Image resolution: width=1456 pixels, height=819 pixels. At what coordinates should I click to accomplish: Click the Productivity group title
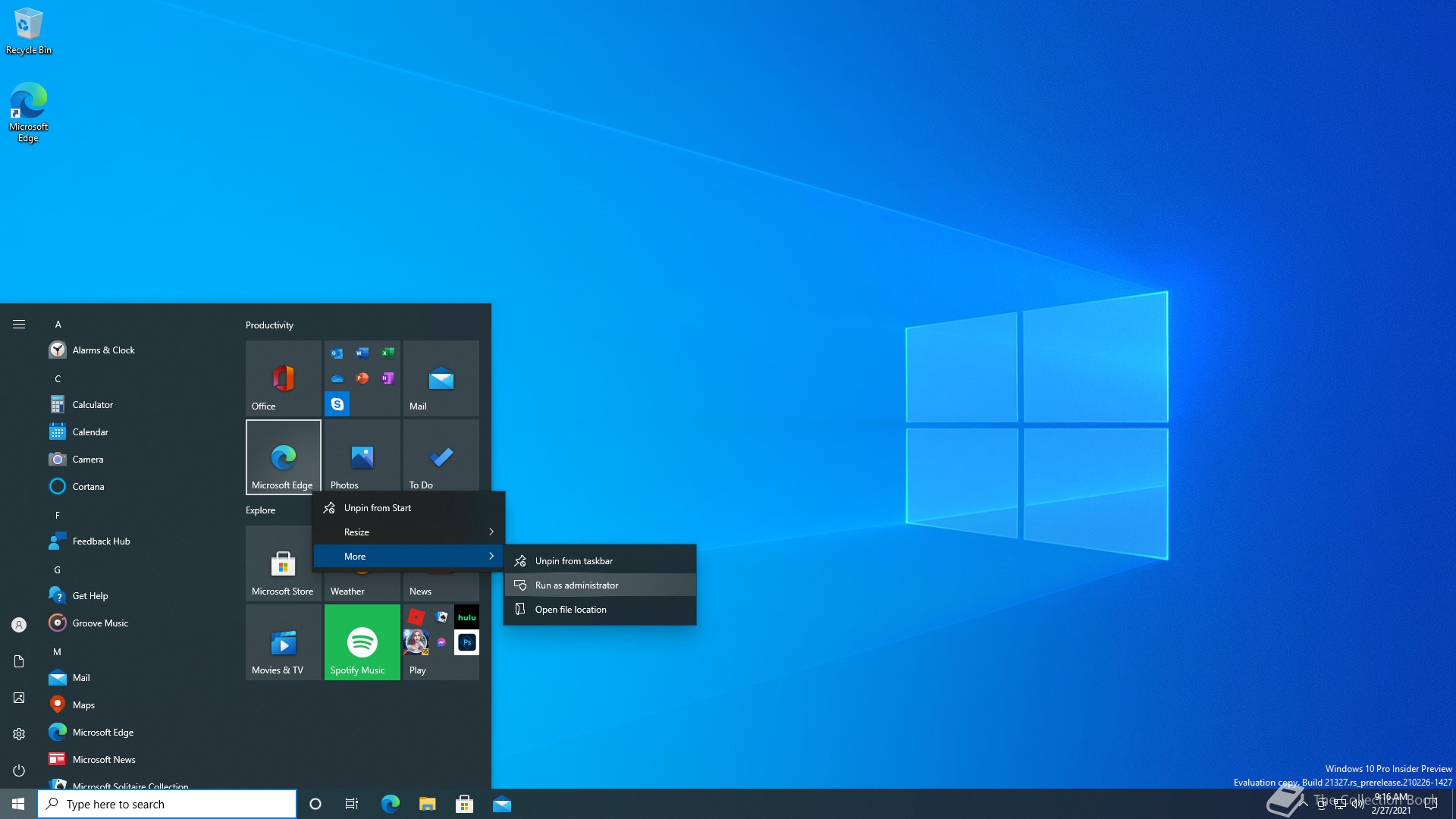tap(269, 325)
